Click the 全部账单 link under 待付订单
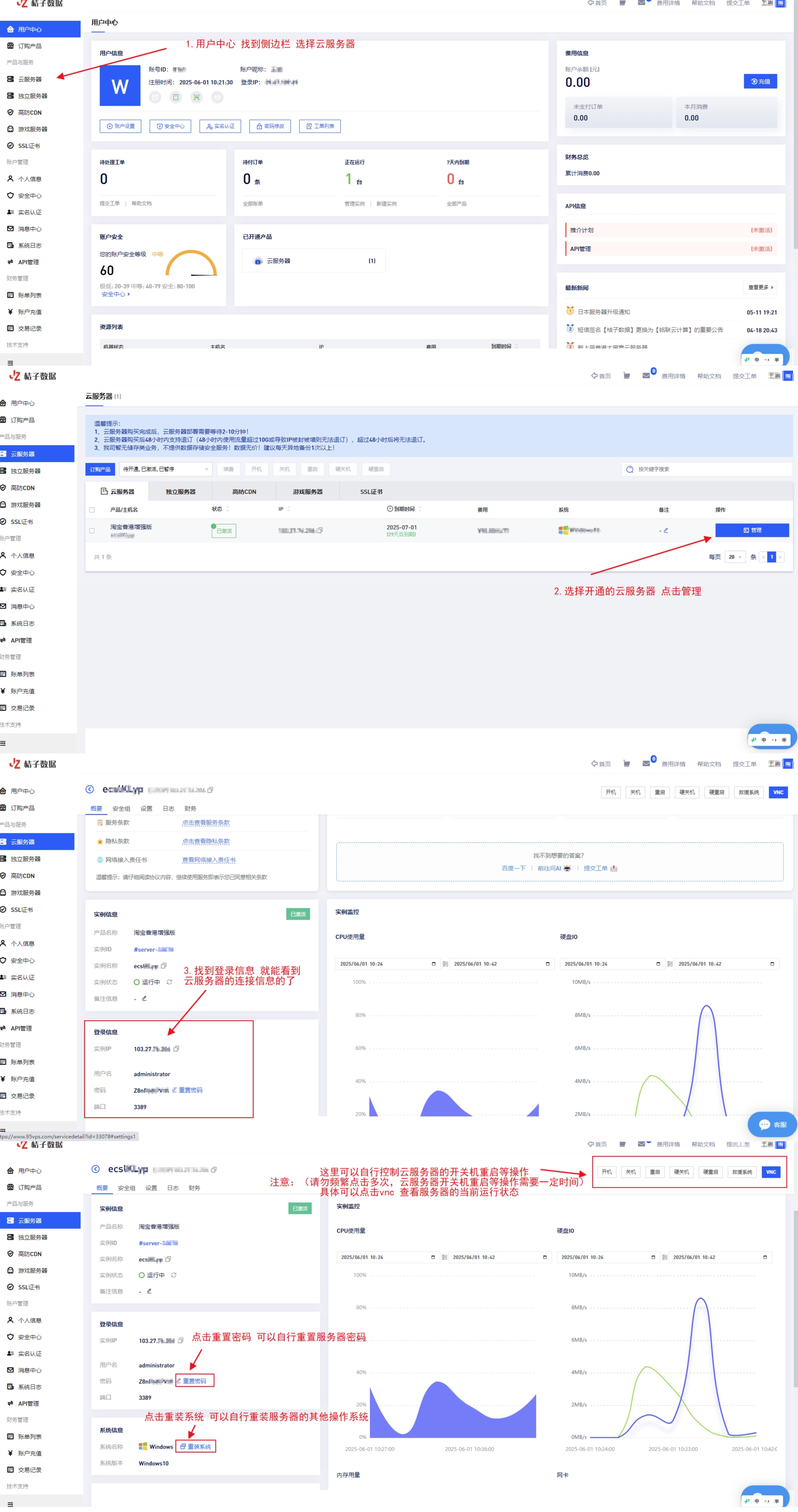Image resolution: width=798 pixels, height=1512 pixels. click(x=253, y=204)
